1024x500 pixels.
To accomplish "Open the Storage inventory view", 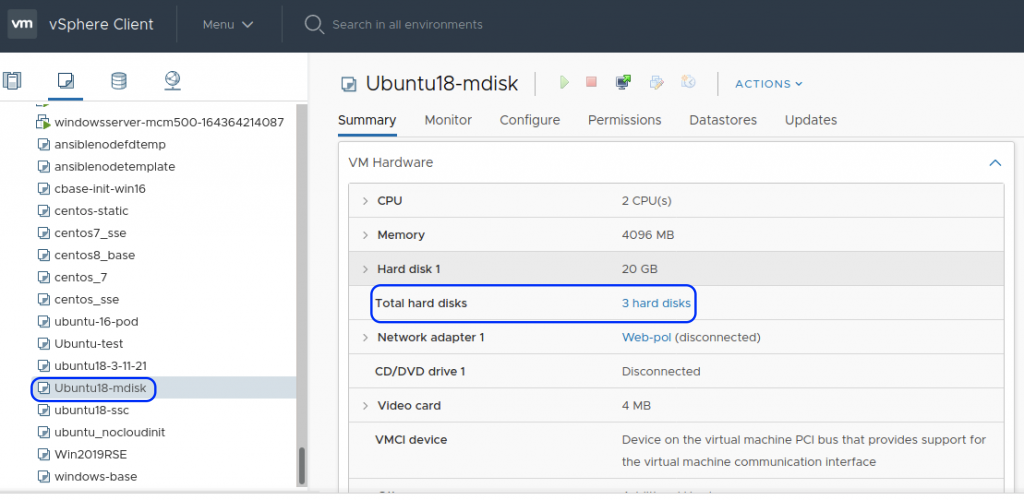I will click(119, 81).
